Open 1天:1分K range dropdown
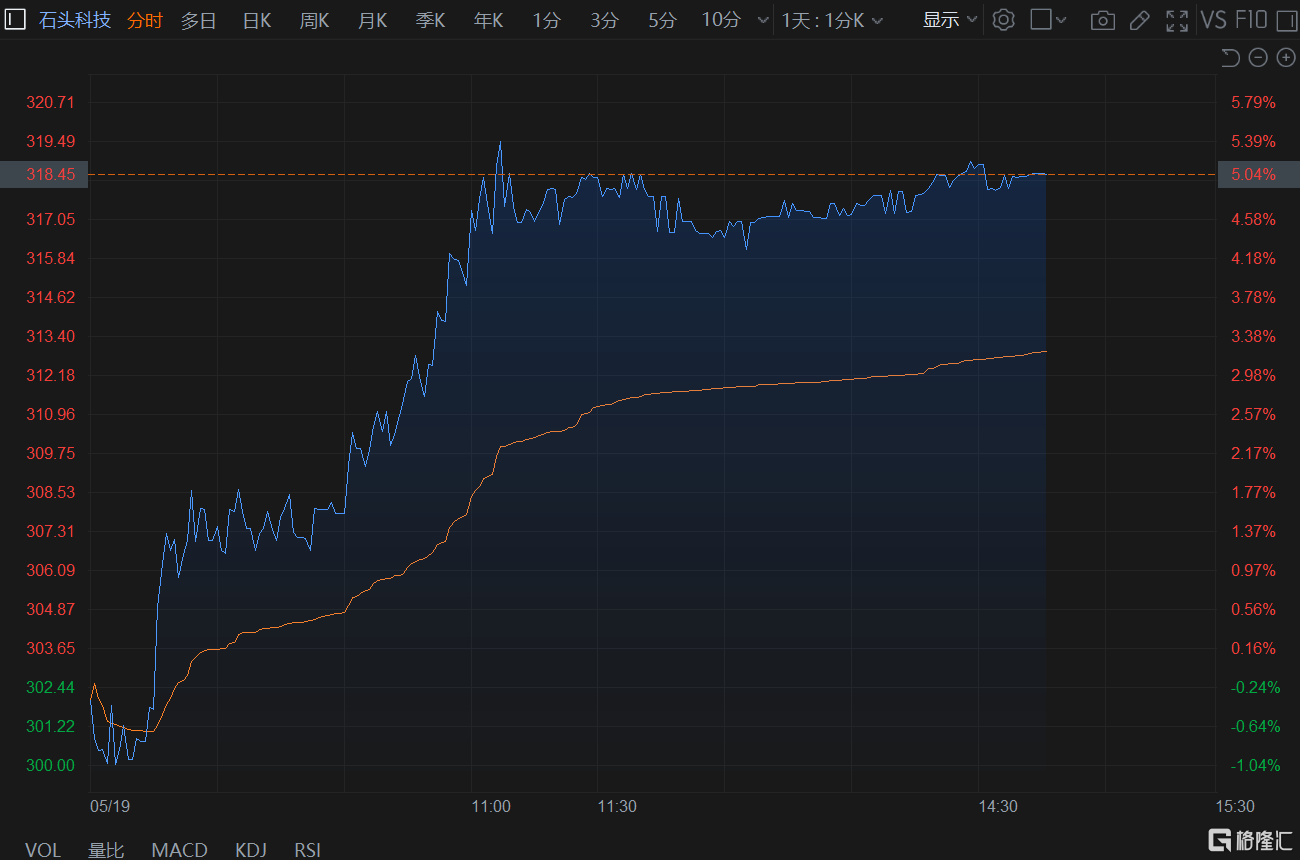 point(832,20)
